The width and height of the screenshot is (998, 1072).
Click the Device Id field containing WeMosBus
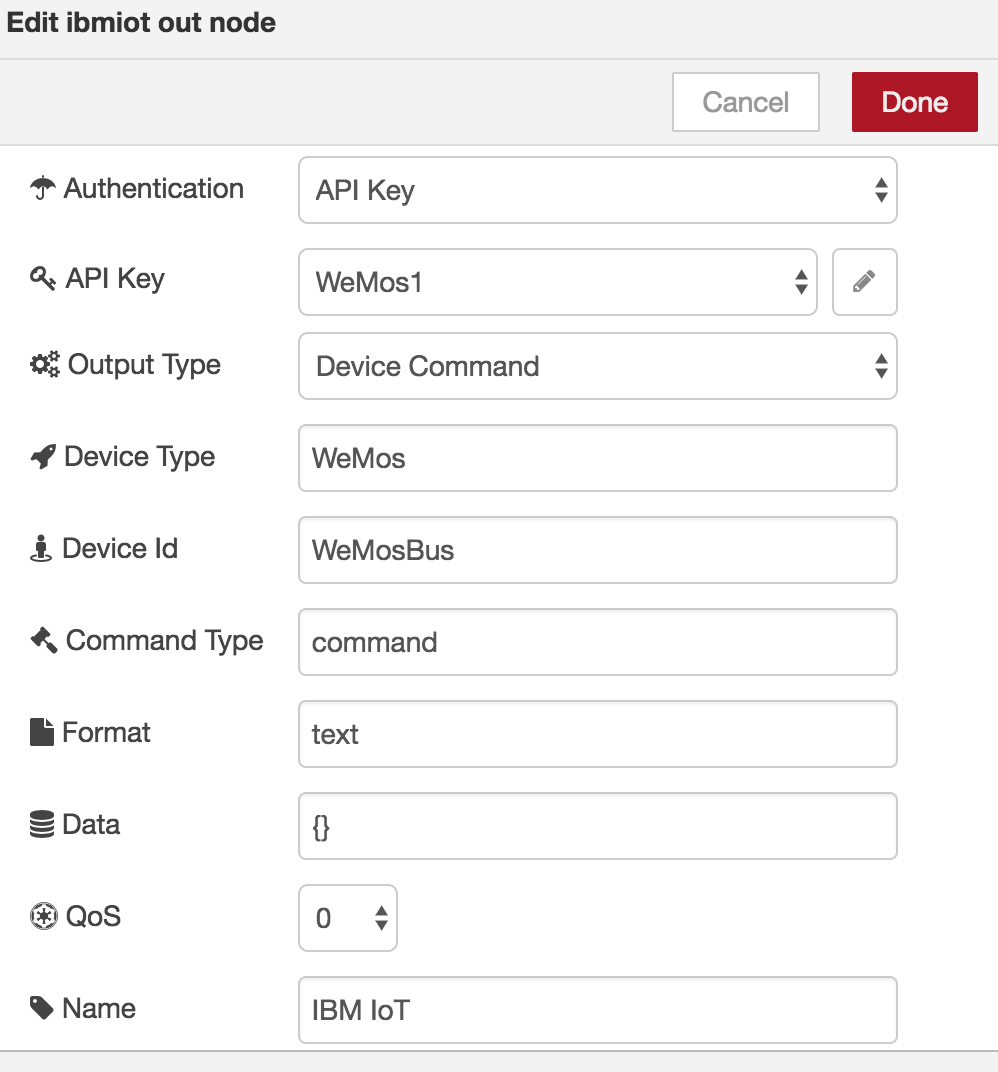click(597, 550)
